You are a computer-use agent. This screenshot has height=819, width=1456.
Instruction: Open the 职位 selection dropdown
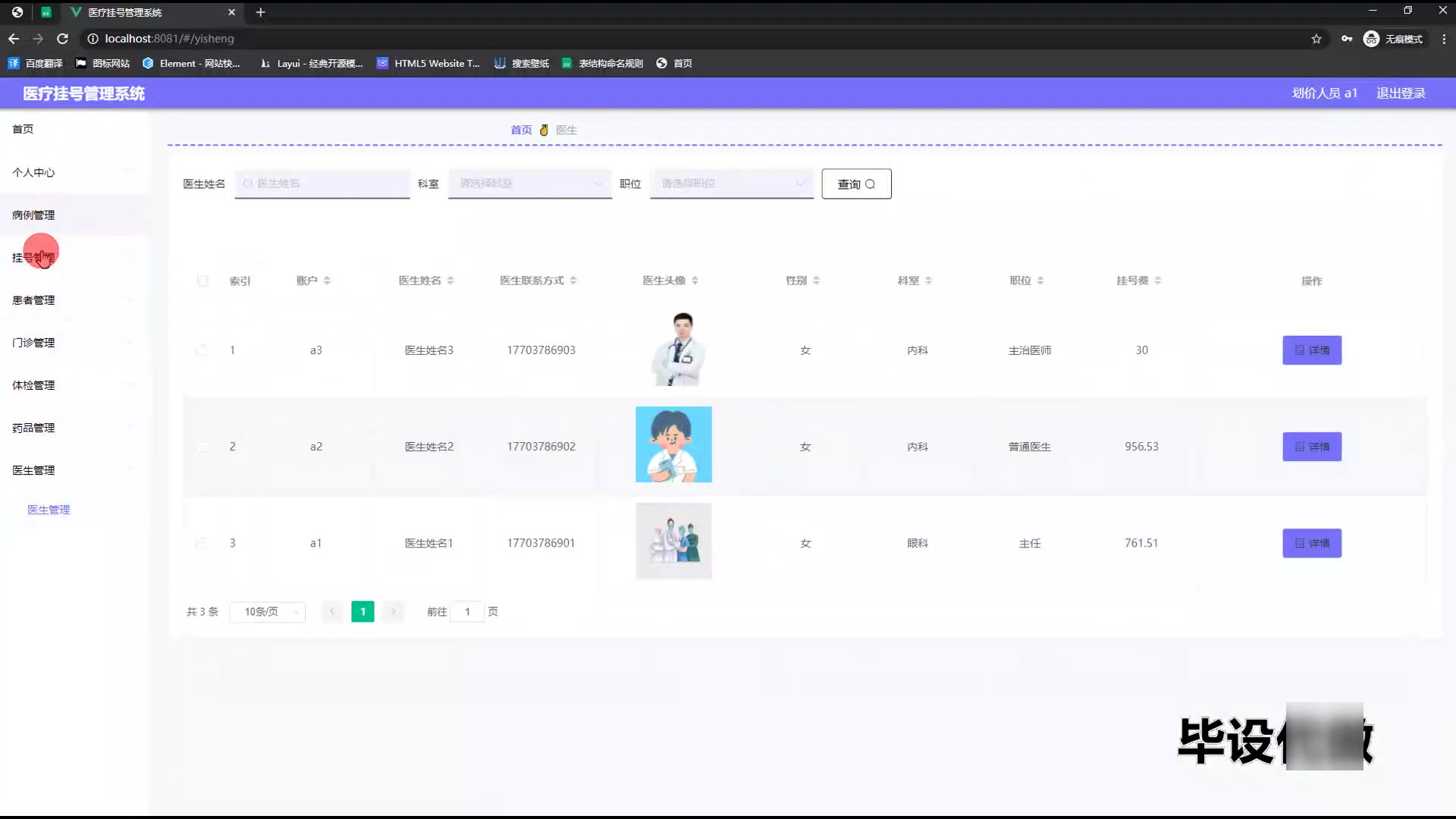731,184
